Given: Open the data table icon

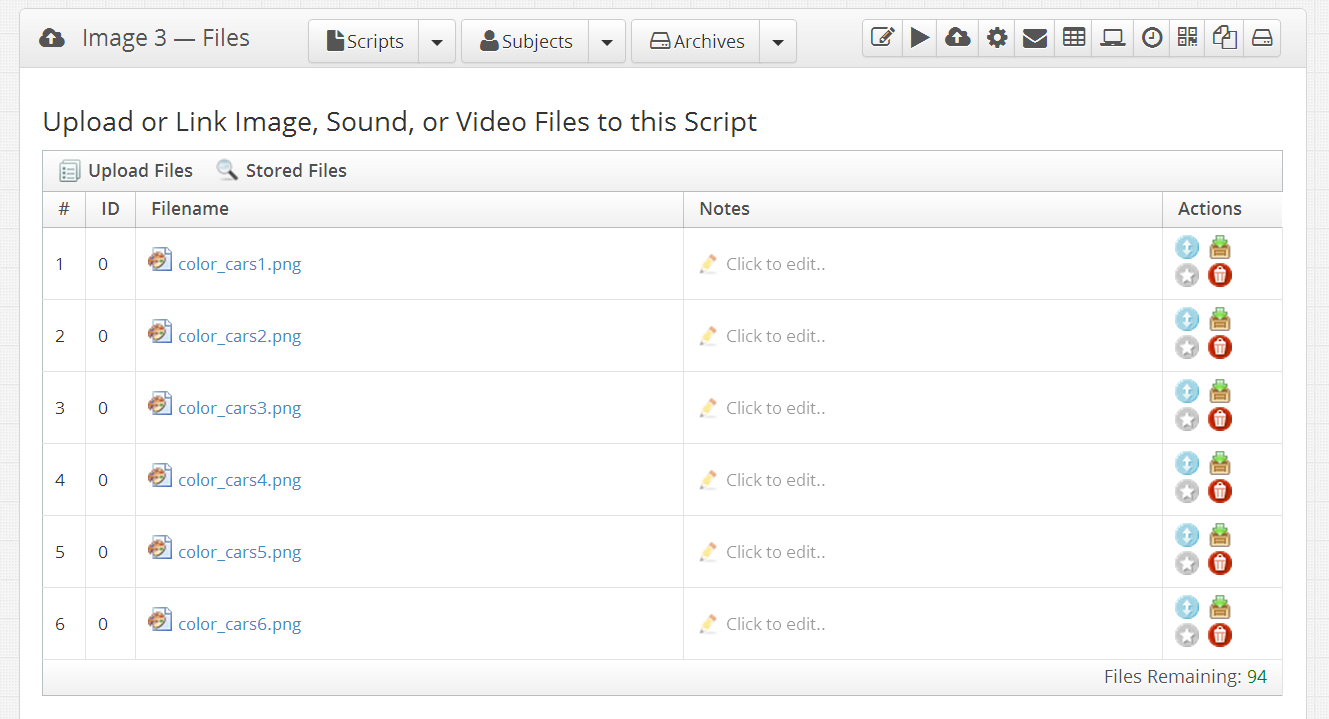Looking at the screenshot, I should (1072, 37).
